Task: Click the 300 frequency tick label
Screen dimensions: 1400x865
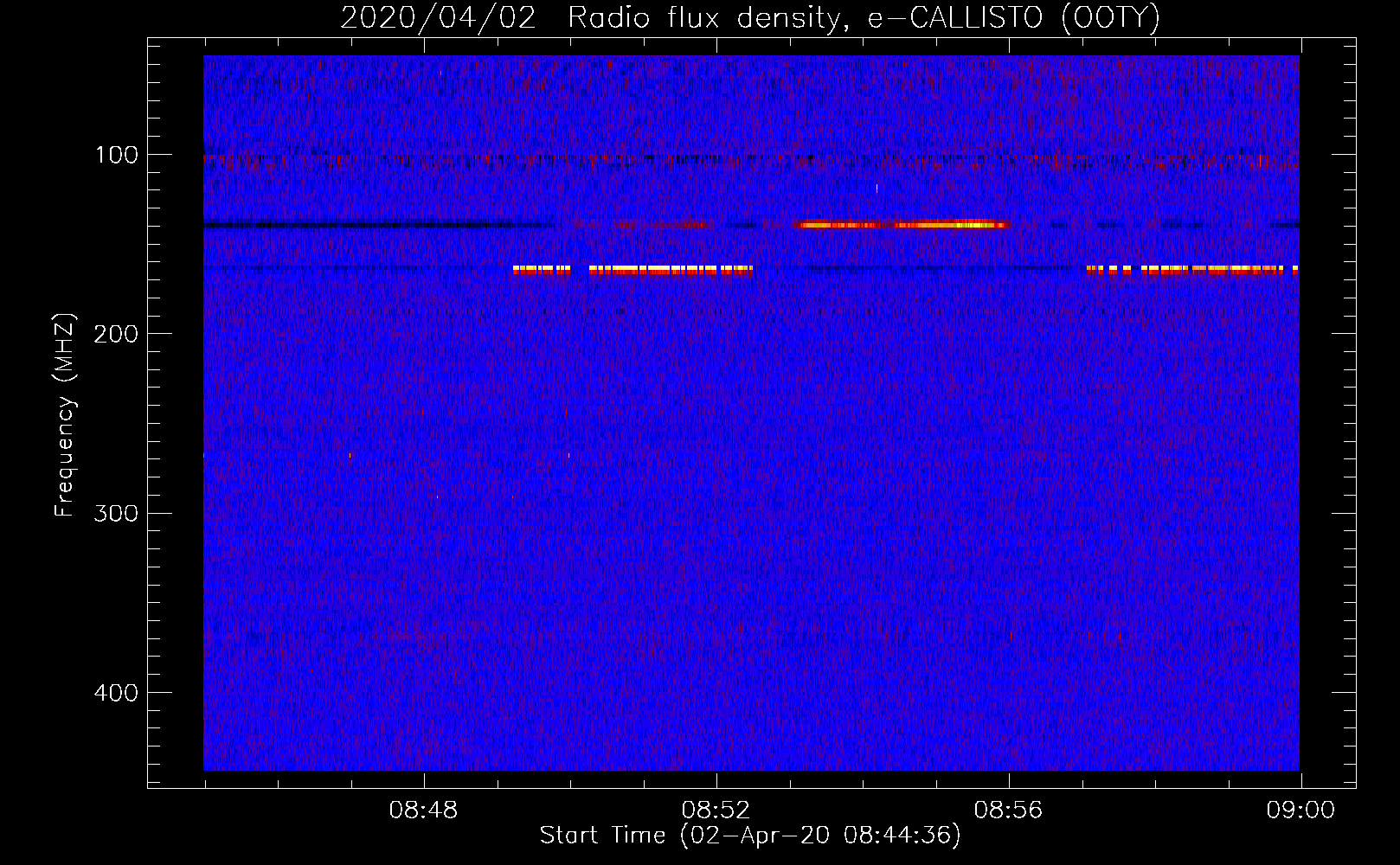Action: (x=115, y=513)
